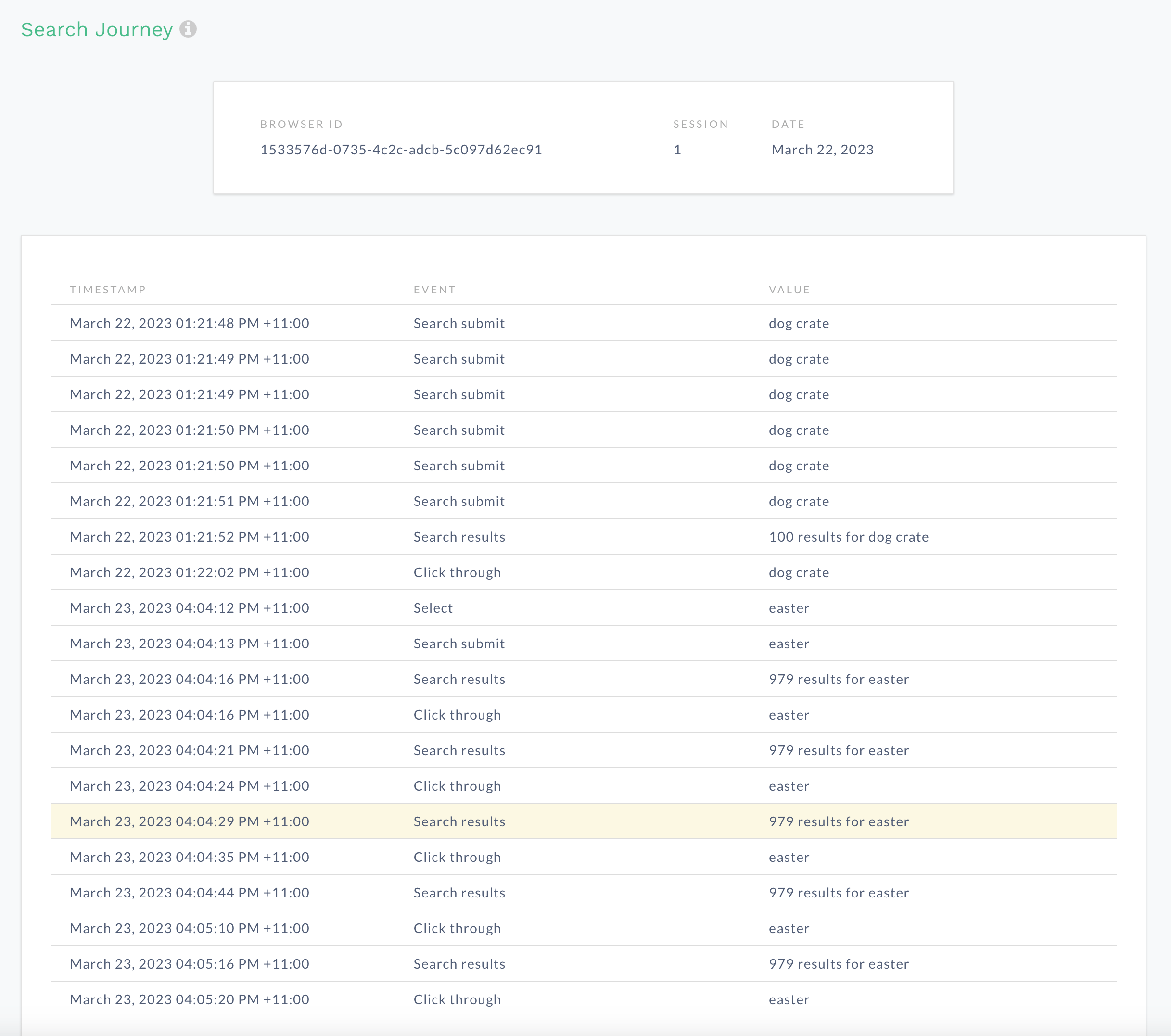Click the value '100 results for dog crate'
Viewport: 1171px width, 1036px height.
(849, 537)
